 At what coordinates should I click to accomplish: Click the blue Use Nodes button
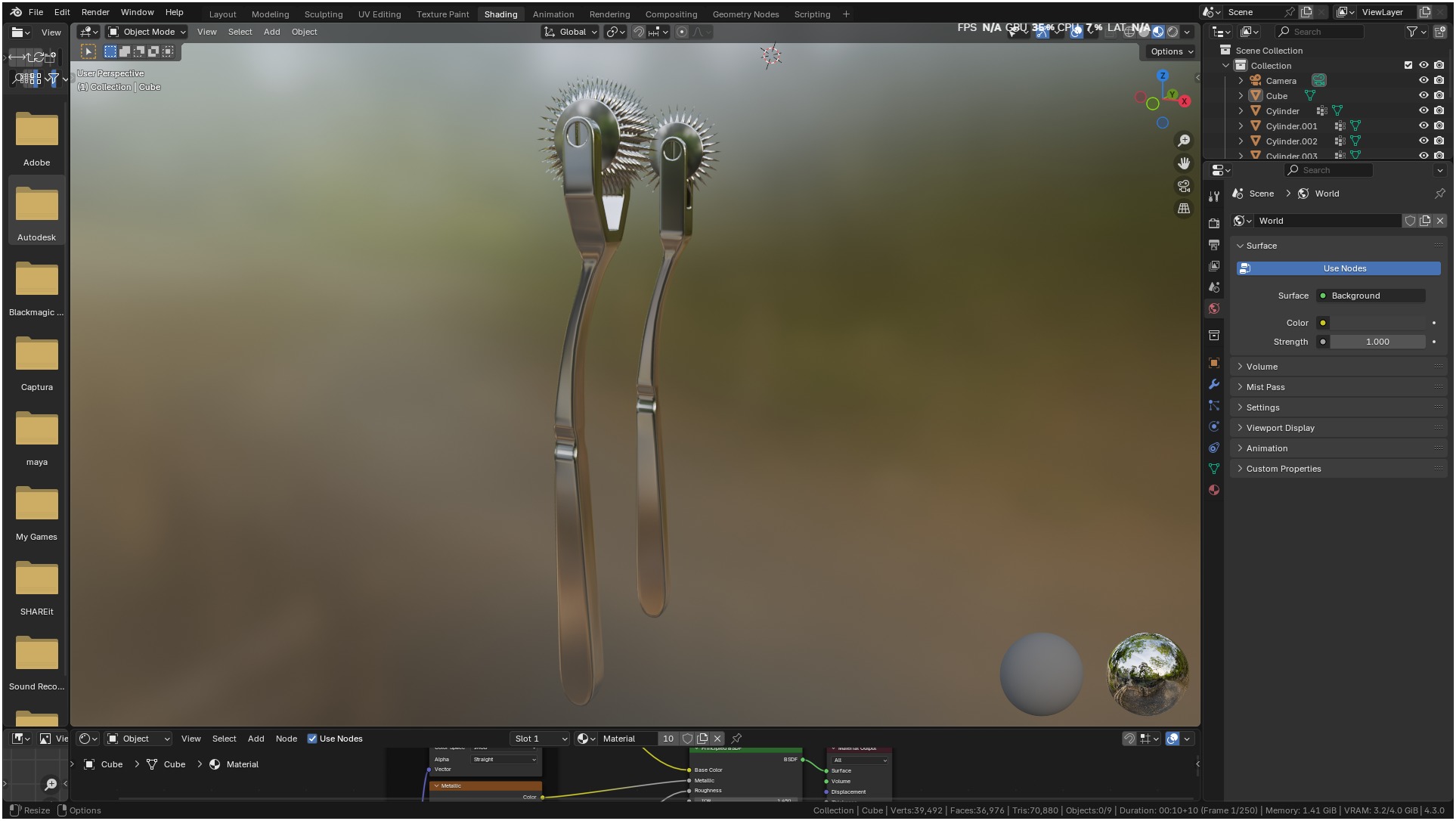1338,268
